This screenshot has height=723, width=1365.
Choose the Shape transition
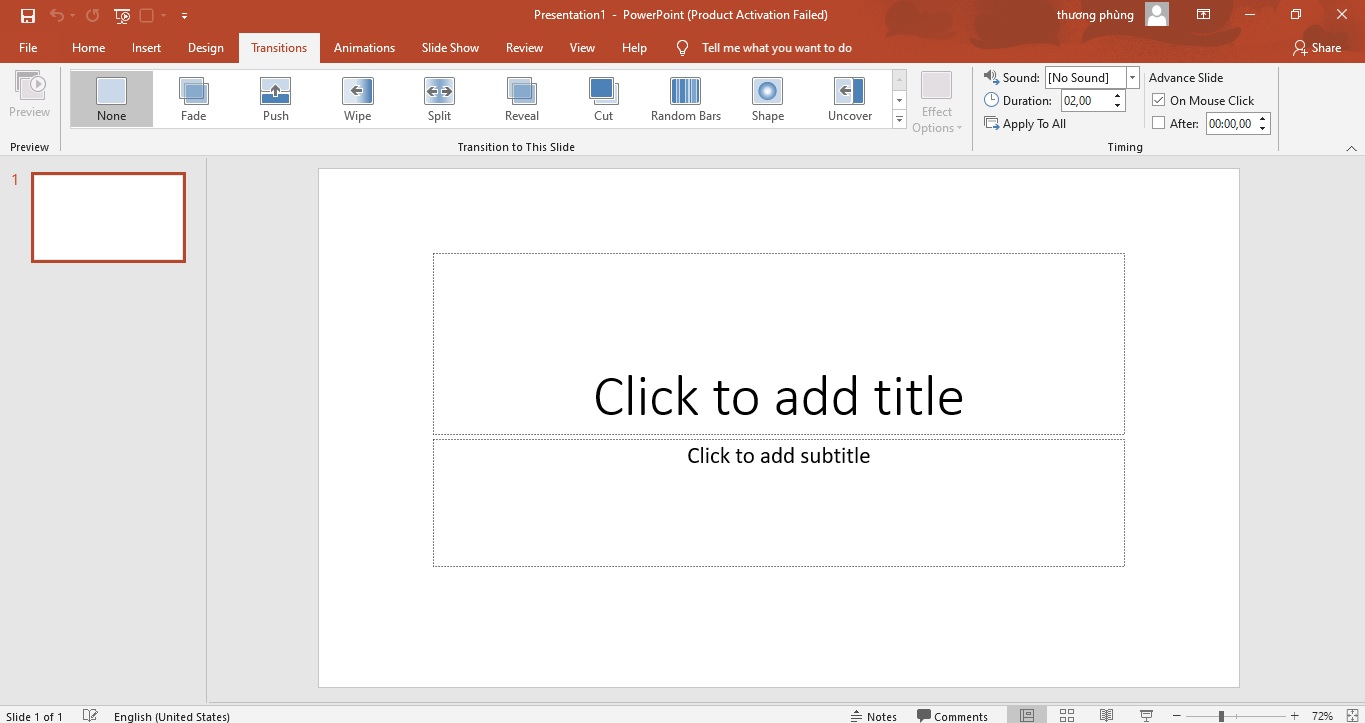(767, 97)
